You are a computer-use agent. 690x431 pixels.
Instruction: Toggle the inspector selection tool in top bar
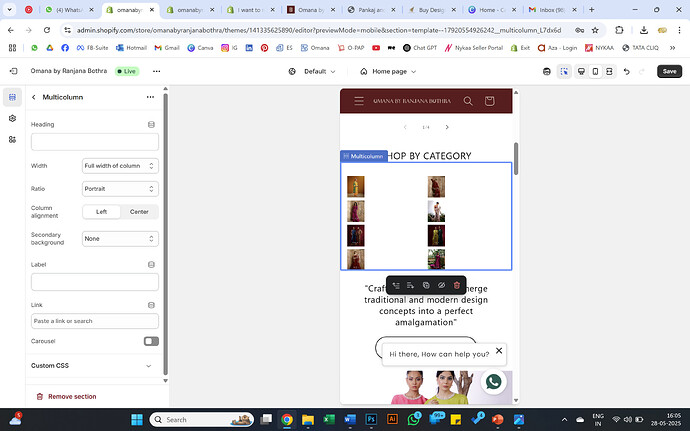(x=564, y=71)
